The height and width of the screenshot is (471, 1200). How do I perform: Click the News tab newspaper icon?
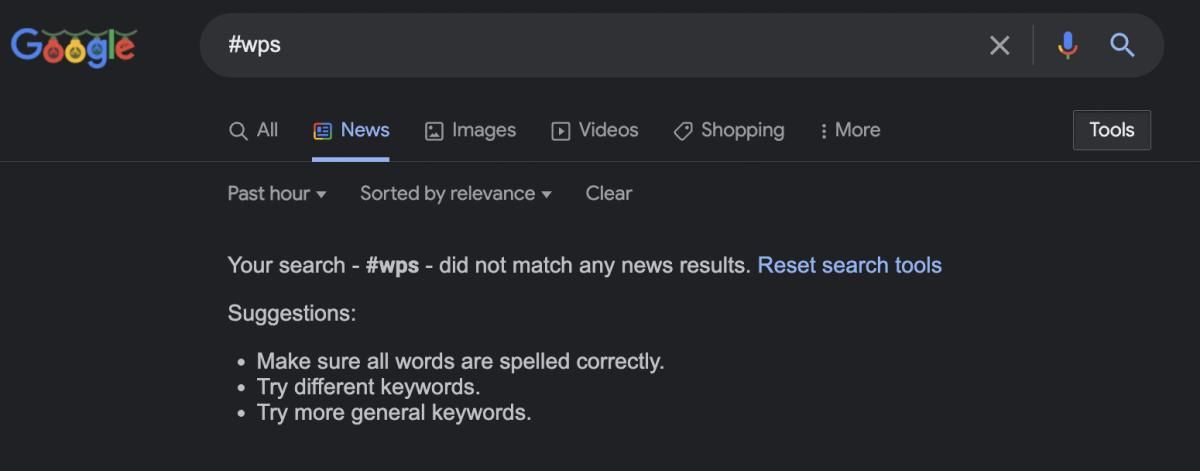click(x=322, y=131)
